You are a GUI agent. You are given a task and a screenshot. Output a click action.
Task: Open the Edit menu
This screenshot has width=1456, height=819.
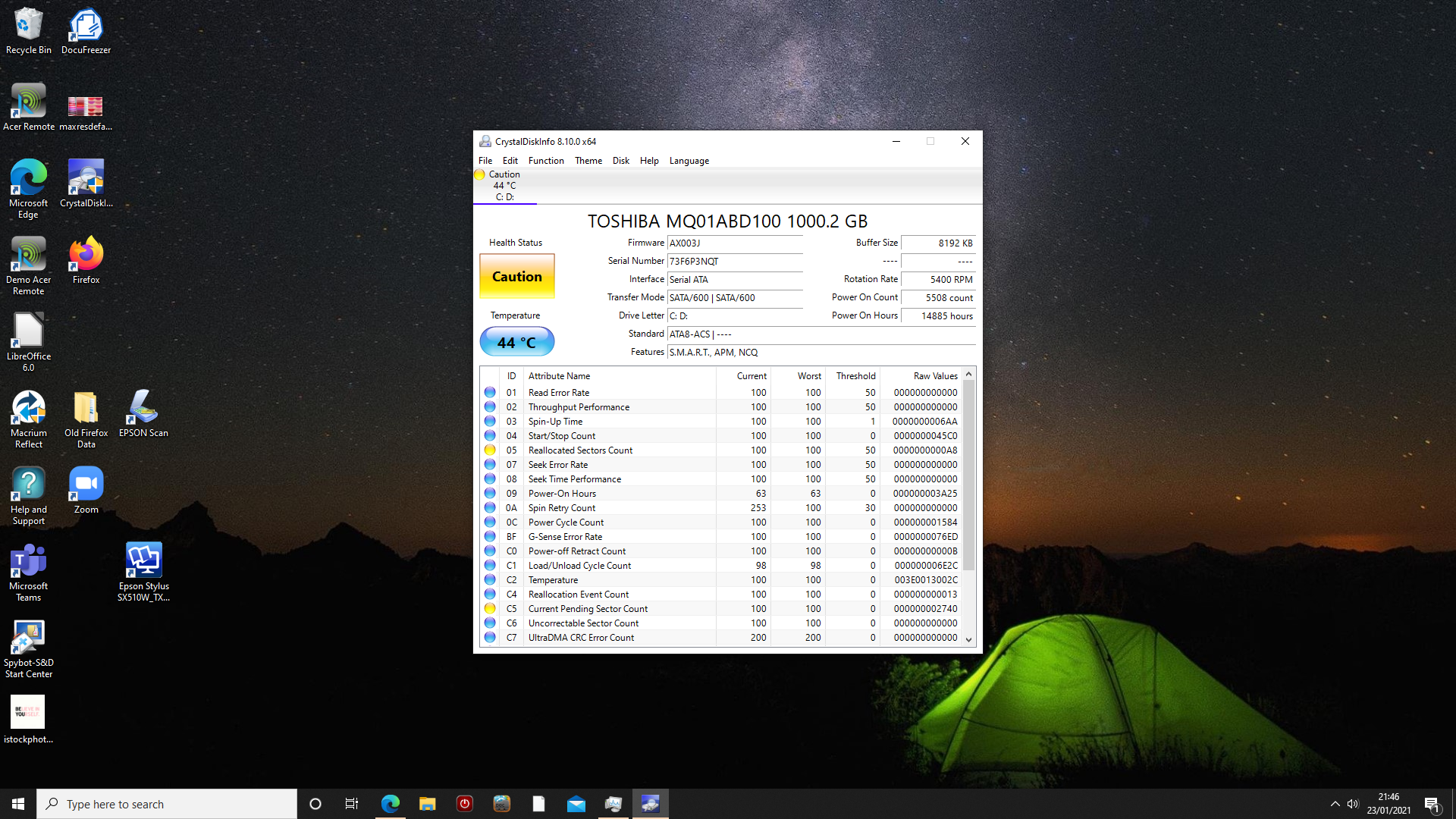(510, 161)
